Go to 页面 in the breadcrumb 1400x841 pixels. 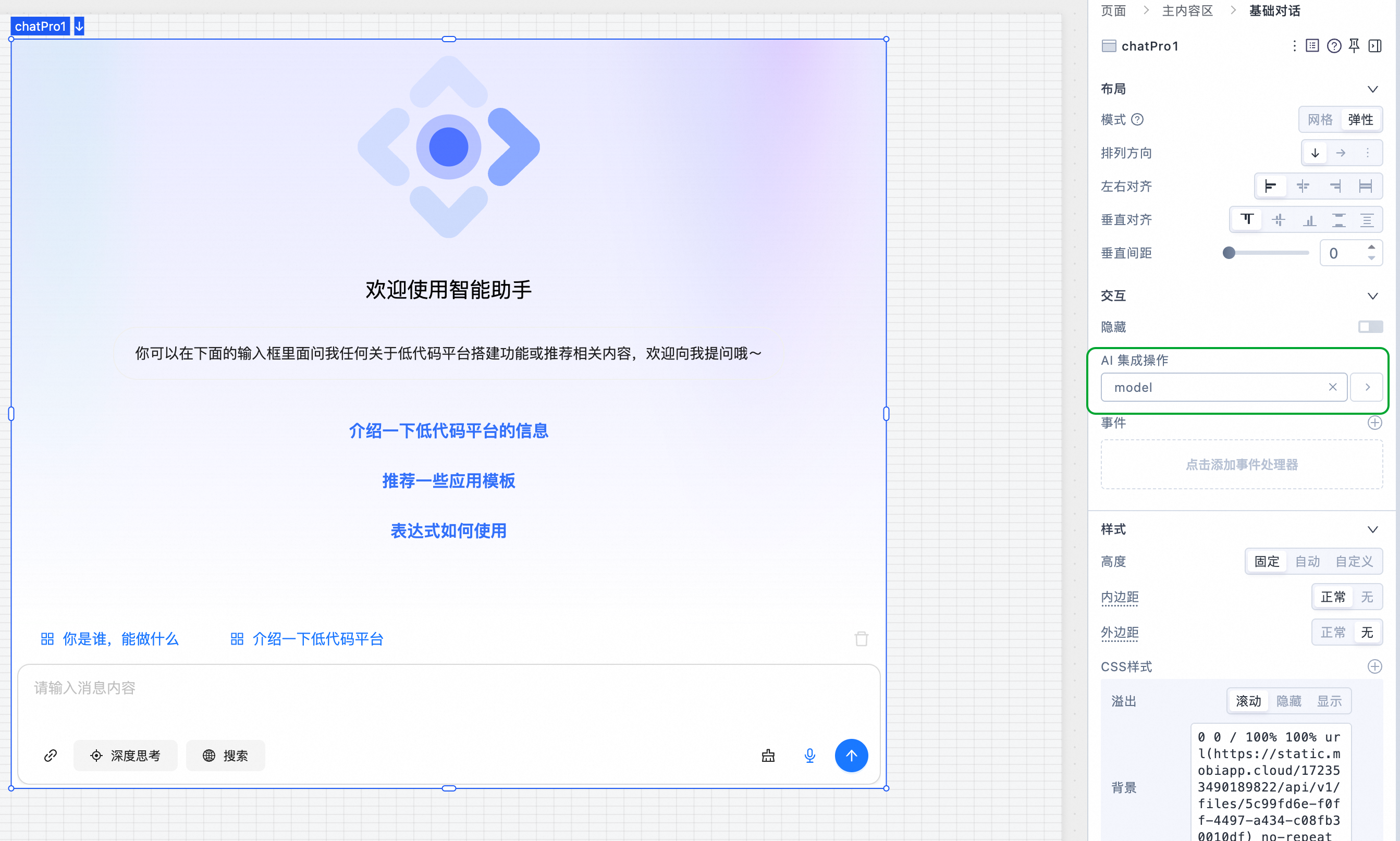click(1113, 11)
